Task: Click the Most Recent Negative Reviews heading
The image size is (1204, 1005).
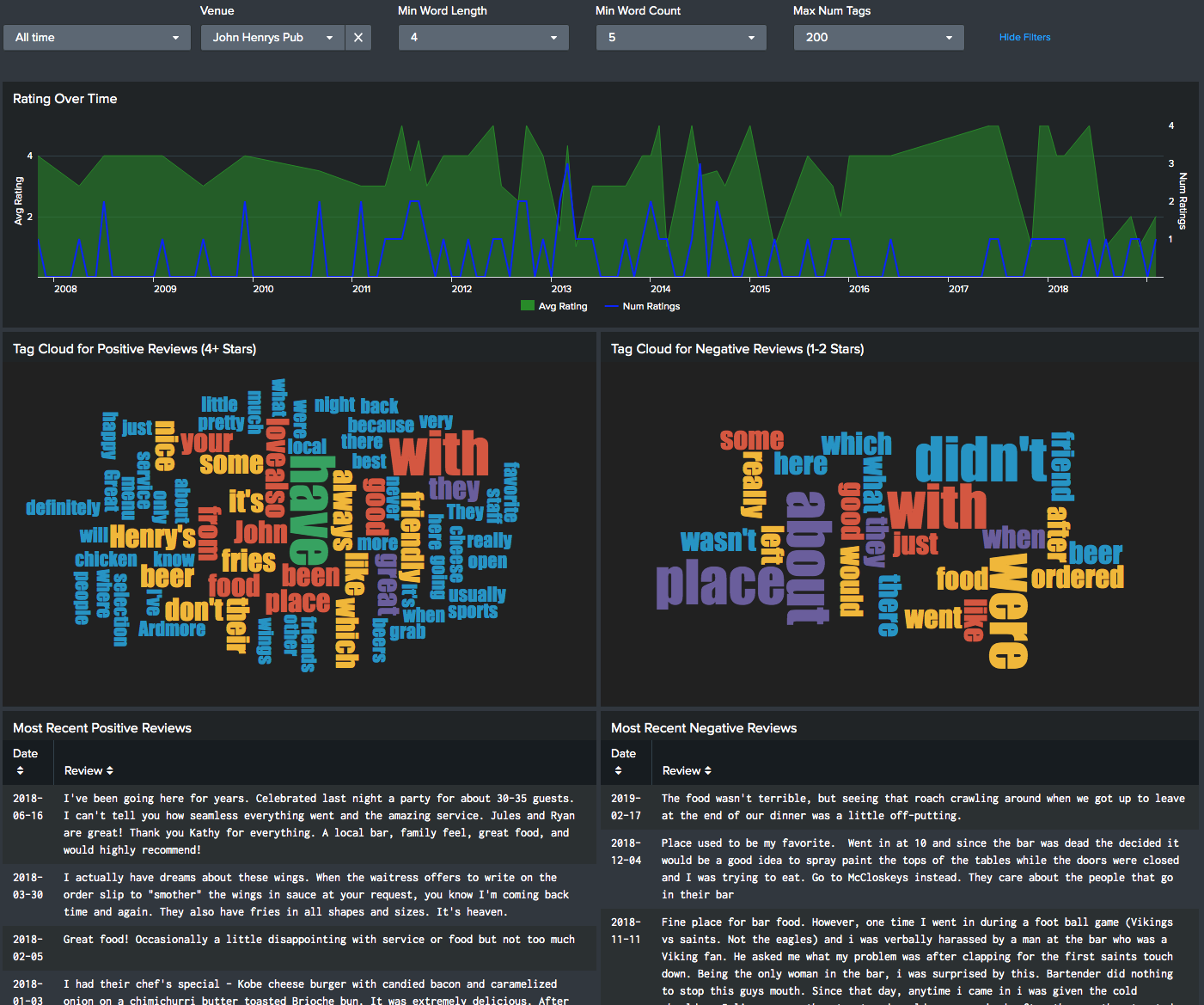Action: [x=704, y=728]
